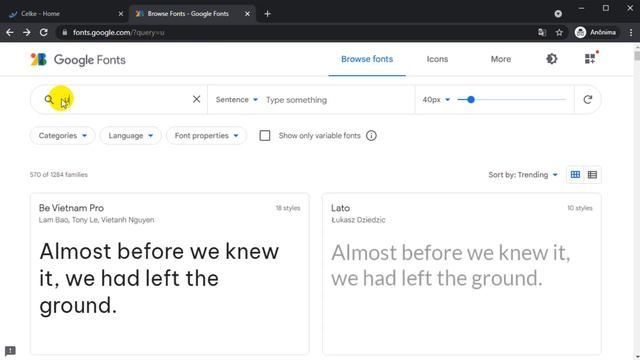
Task: Click the Type something preview field
Action: pyautogui.click(x=338, y=100)
